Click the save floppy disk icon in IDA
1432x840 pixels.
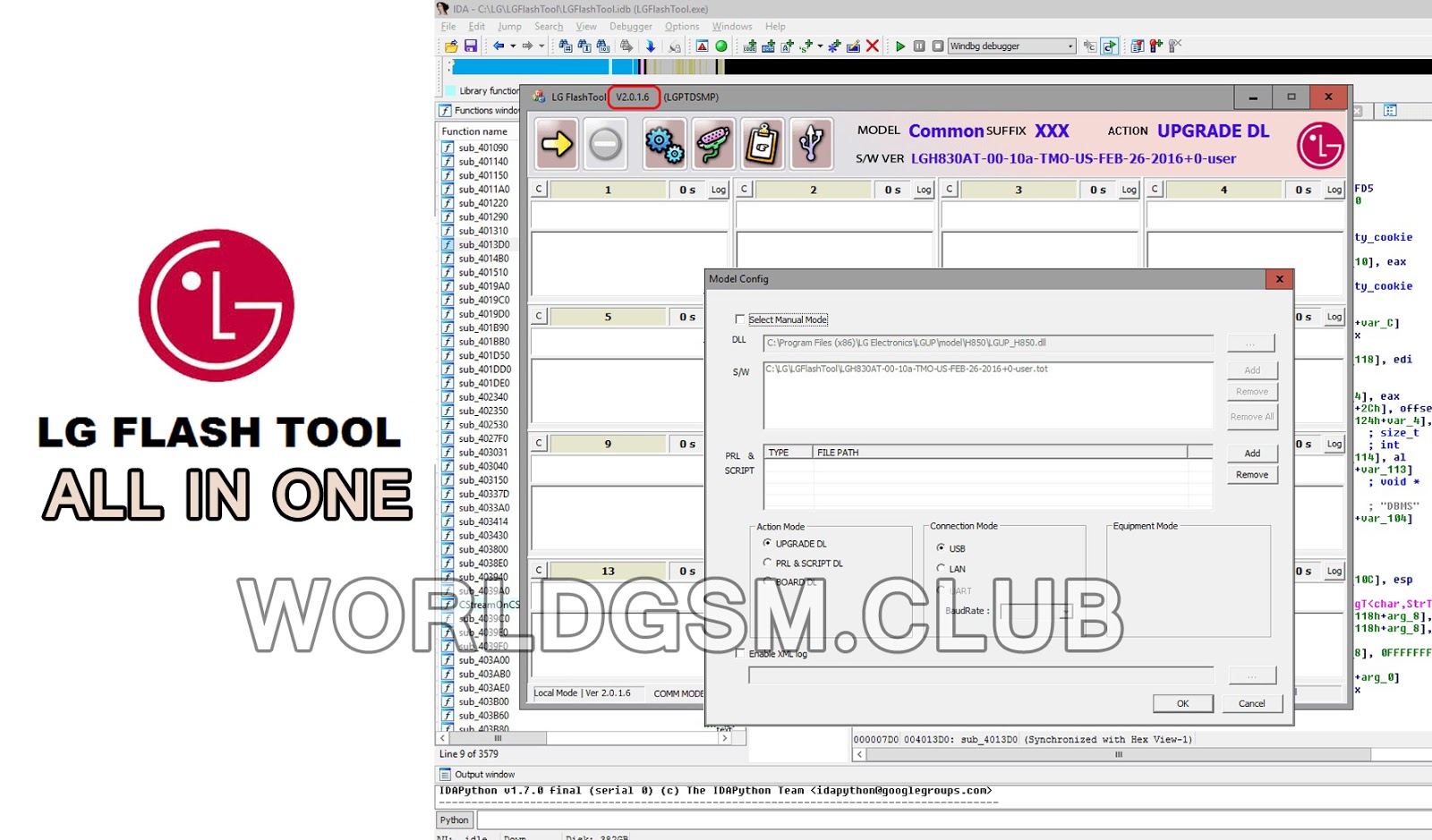471,46
